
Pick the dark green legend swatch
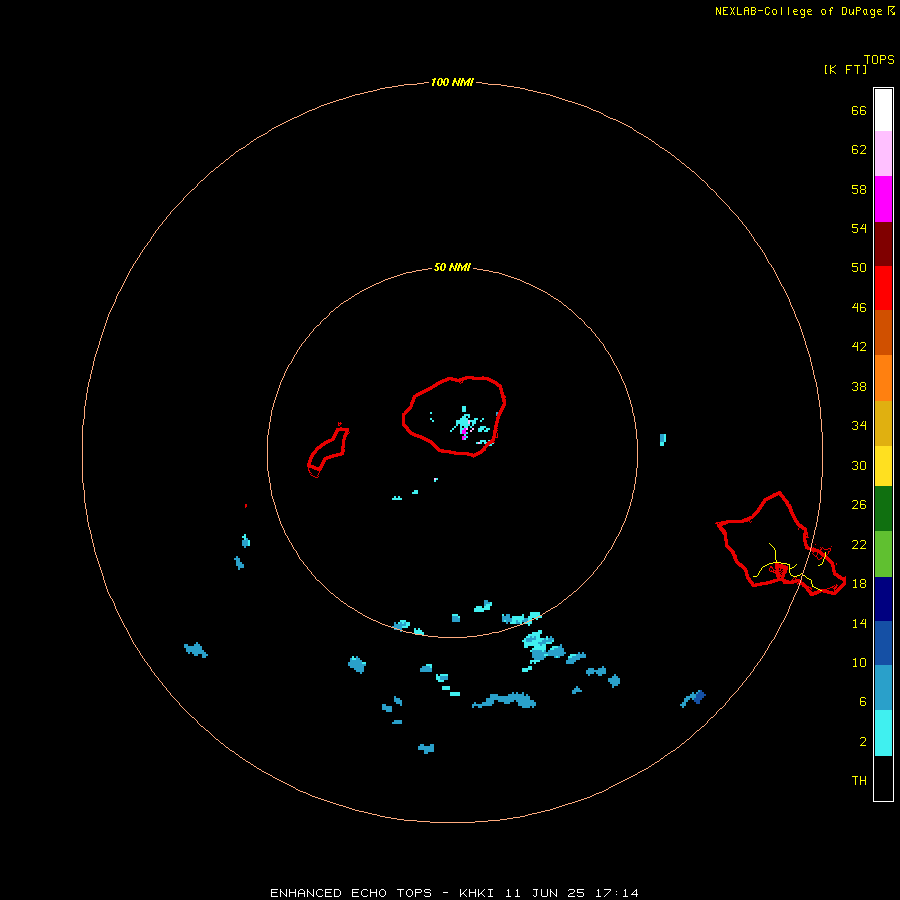(883, 509)
